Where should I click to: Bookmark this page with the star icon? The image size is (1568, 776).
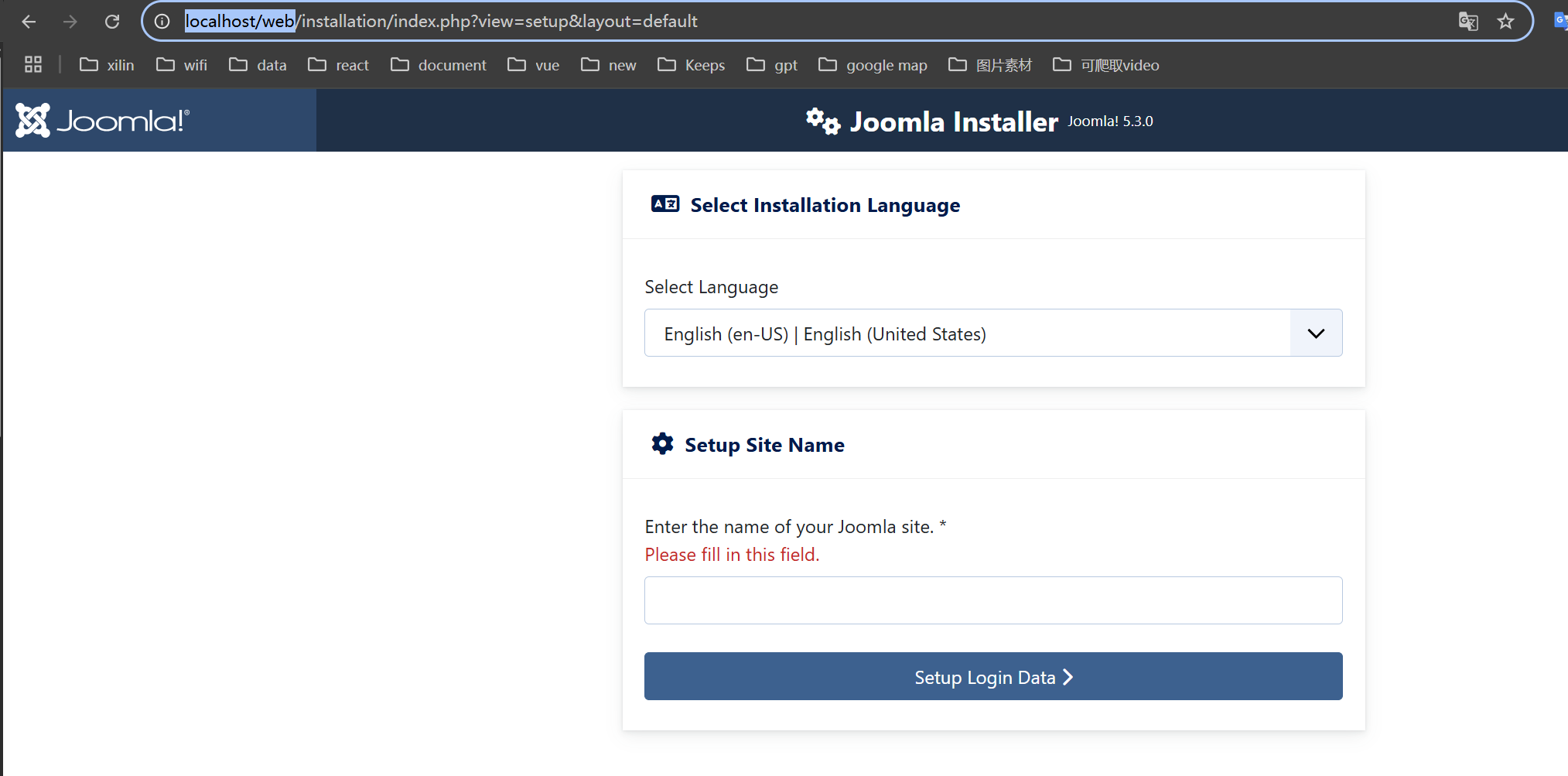pyautogui.click(x=1505, y=22)
